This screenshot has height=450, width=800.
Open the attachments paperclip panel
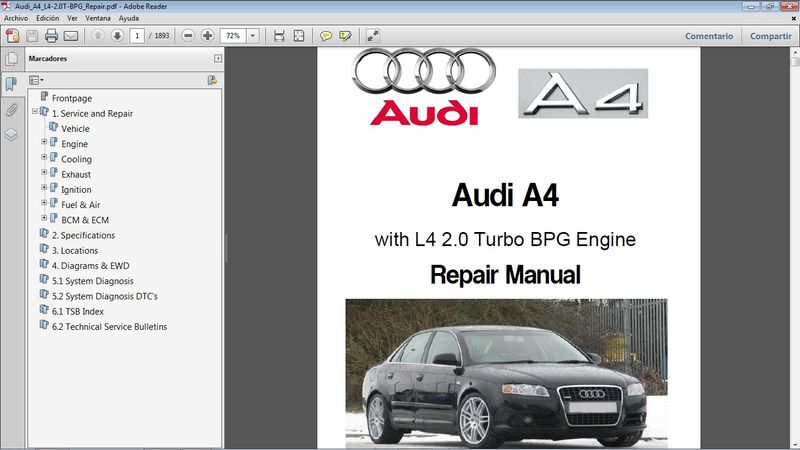pyautogui.click(x=11, y=109)
